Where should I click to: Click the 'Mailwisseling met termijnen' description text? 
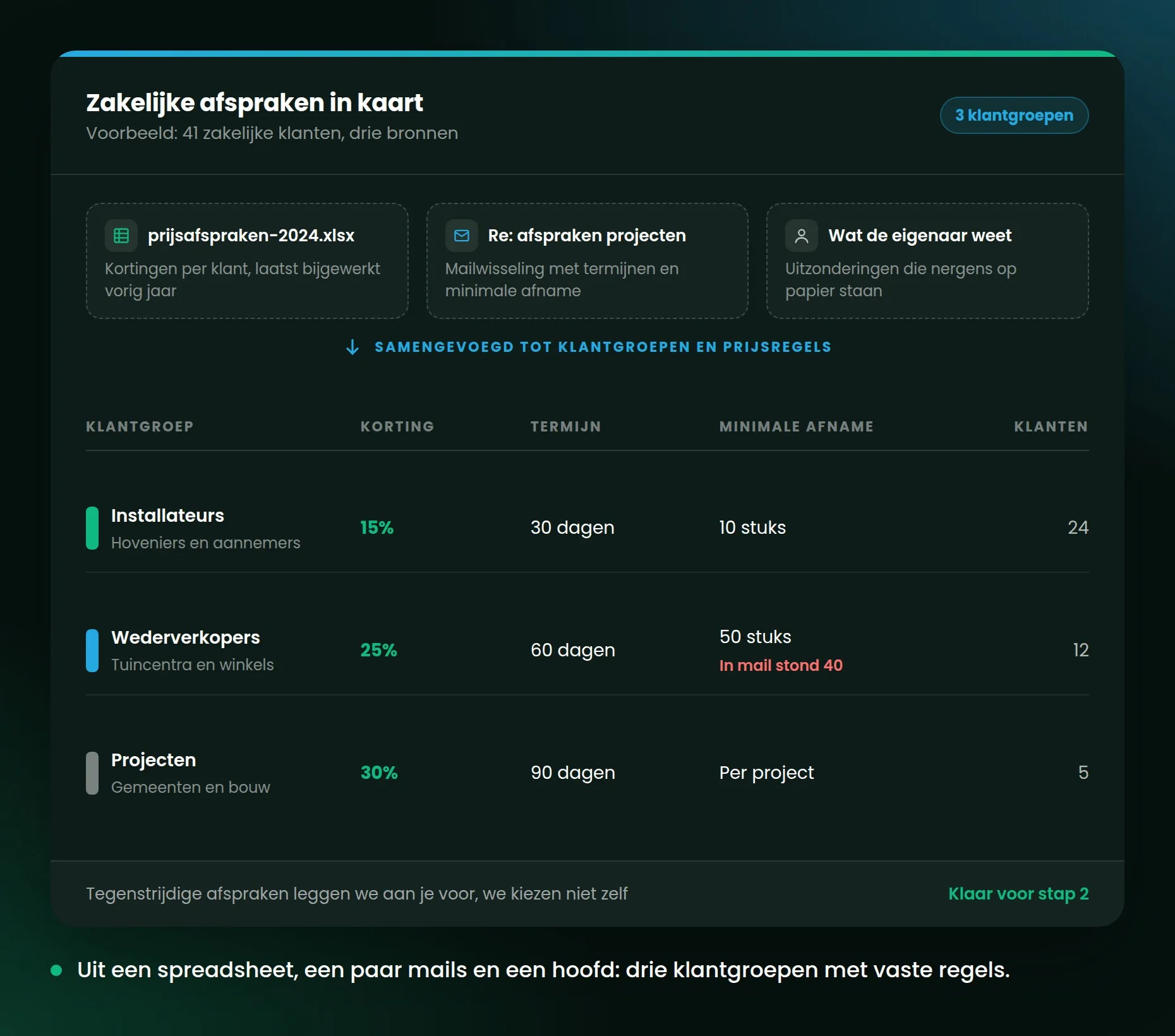click(x=562, y=280)
